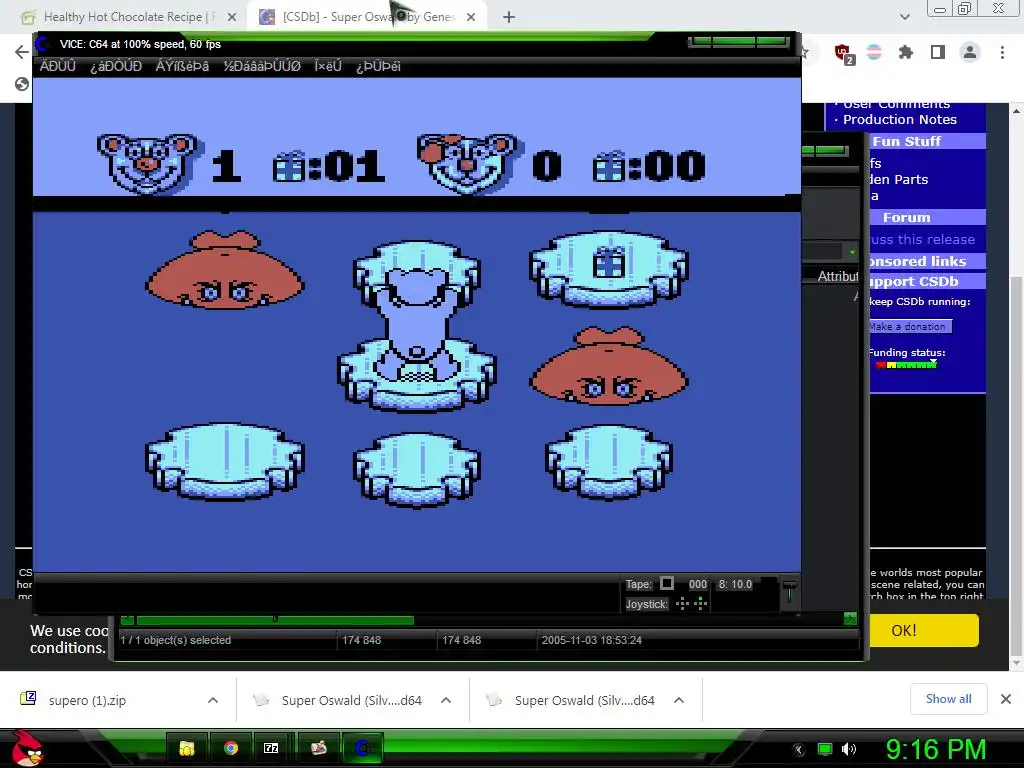Open 7-Zip from the taskbar
Screen dimensions: 1024x768
tap(271, 748)
